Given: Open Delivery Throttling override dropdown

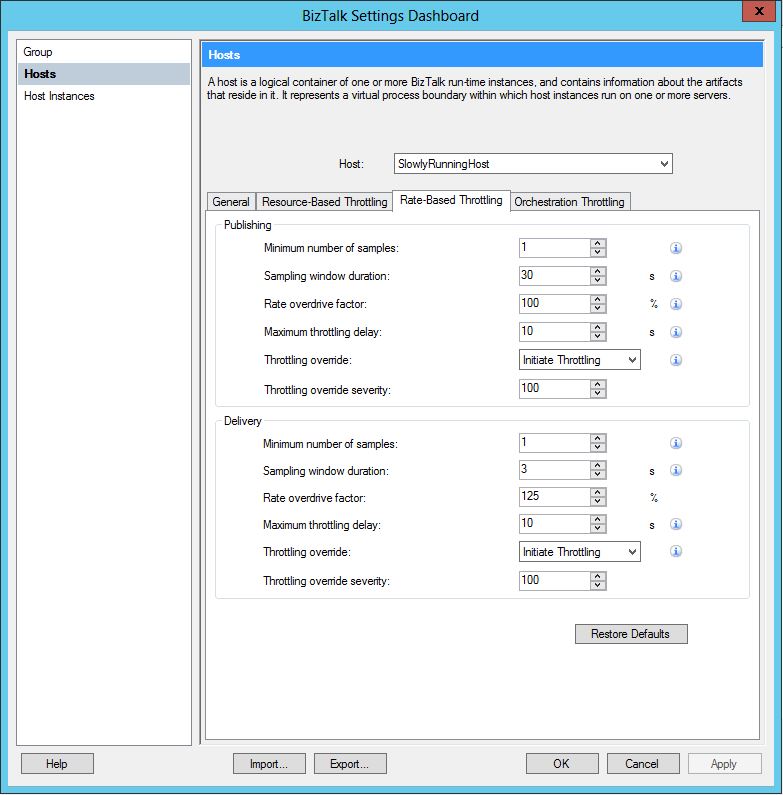Looking at the screenshot, I should 580,552.
